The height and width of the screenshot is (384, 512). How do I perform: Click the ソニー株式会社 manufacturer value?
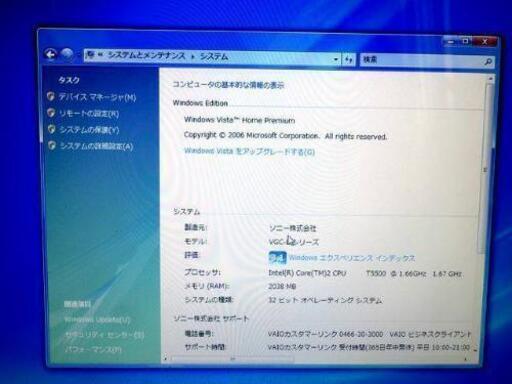pyautogui.click(x=293, y=228)
